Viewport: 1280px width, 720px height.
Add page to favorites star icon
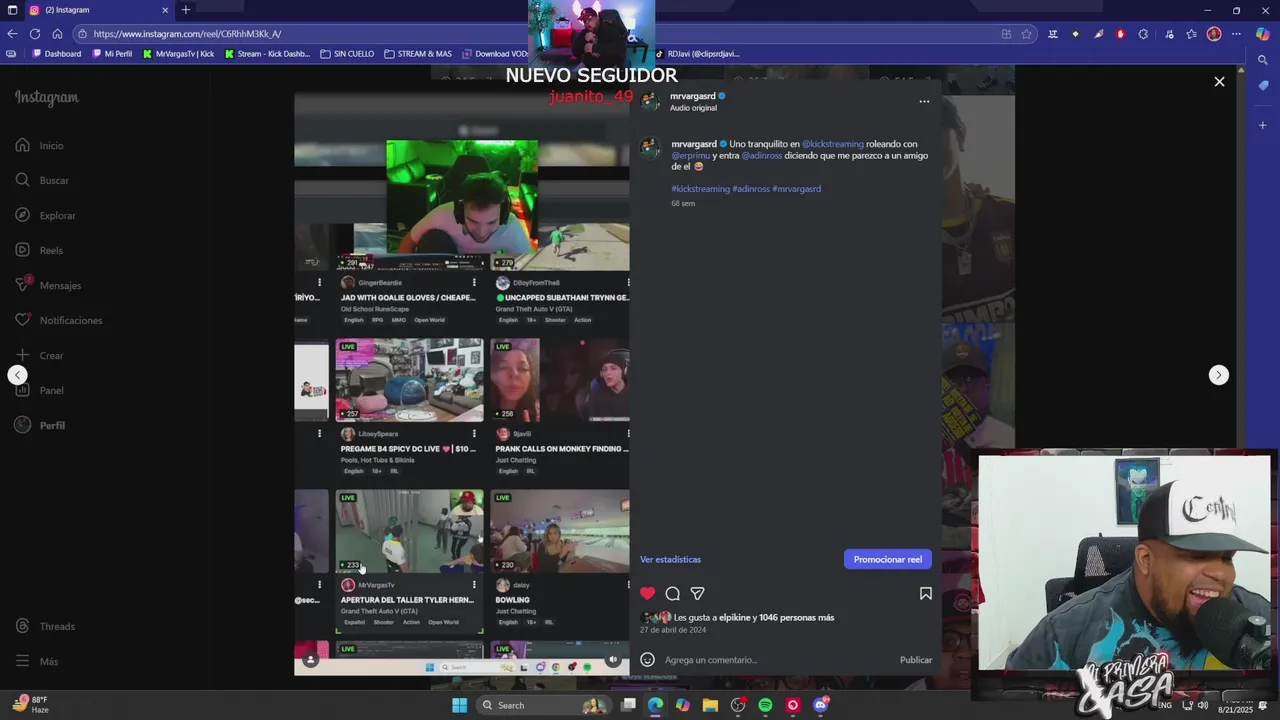(1026, 34)
